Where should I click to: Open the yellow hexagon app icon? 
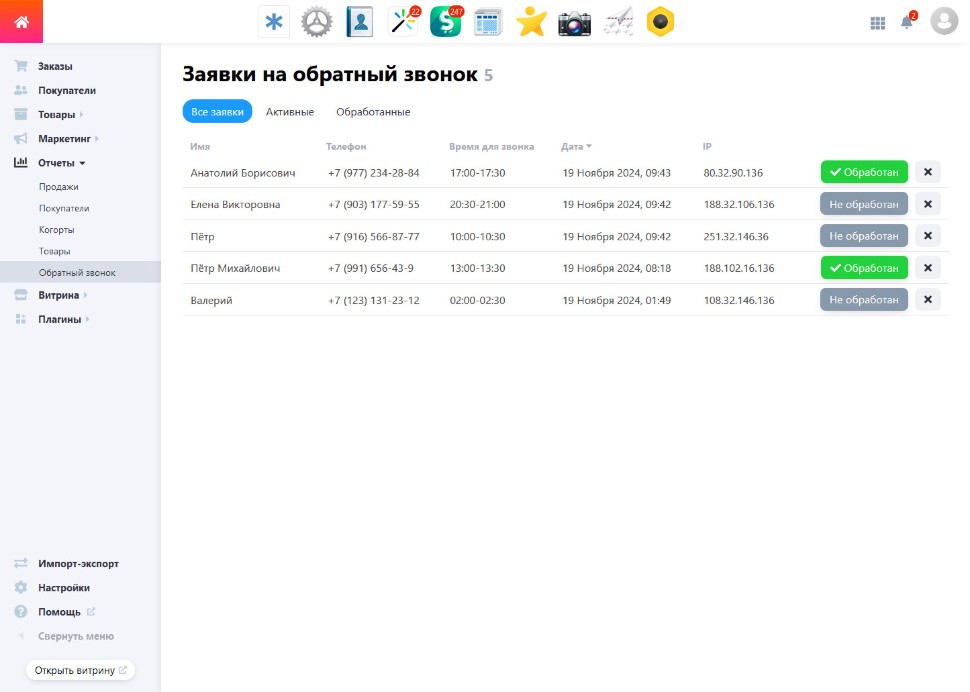coord(660,22)
